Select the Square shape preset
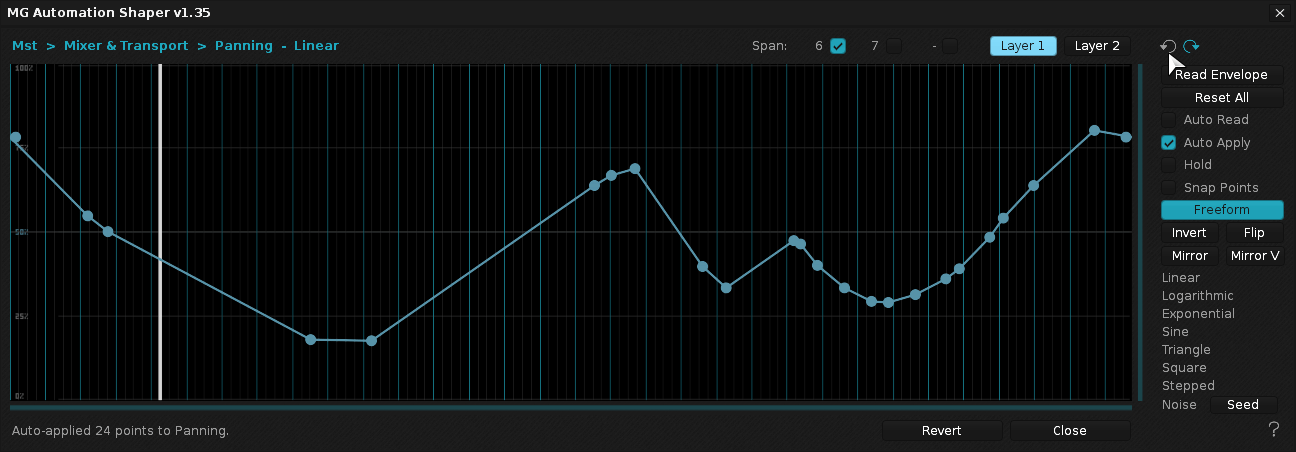The height and width of the screenshot is (452, 1296). (1184, 368)
